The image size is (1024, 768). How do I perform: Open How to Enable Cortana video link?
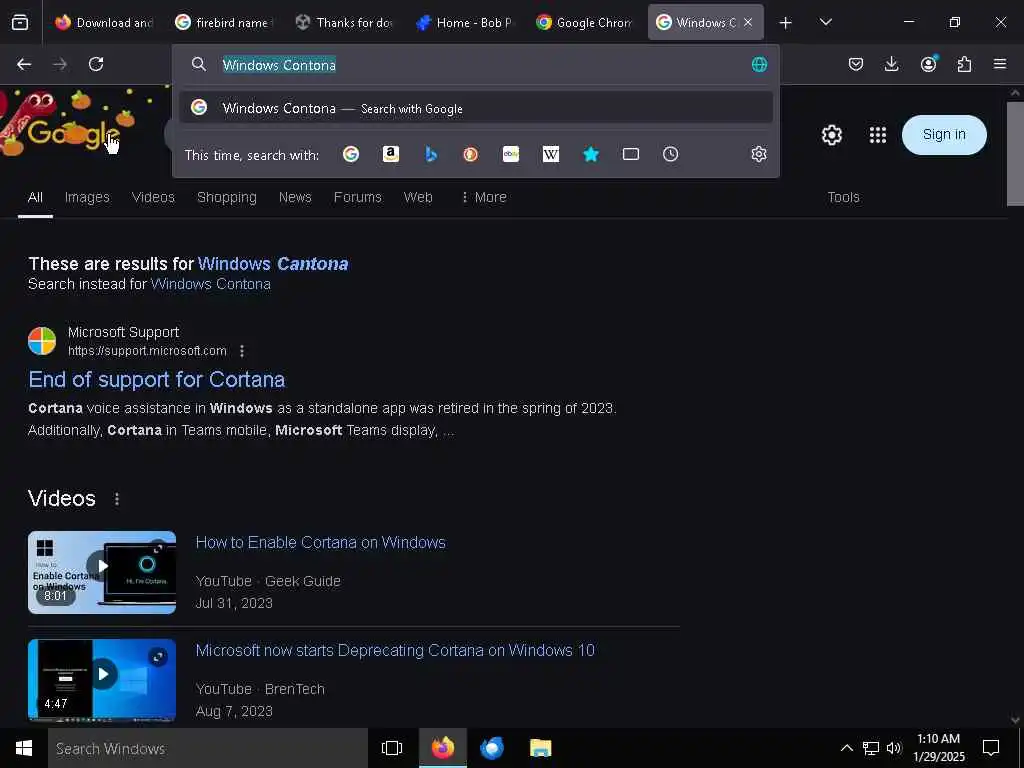point(321,543)
